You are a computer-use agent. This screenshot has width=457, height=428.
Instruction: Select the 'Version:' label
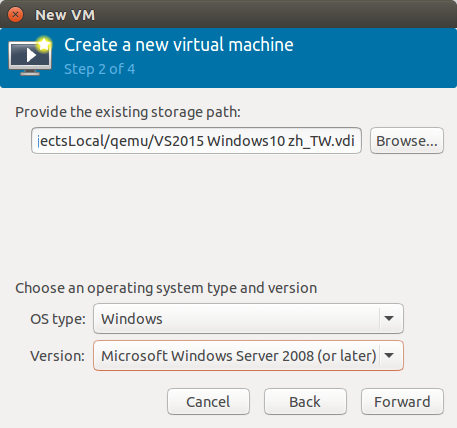coord(58,356)
